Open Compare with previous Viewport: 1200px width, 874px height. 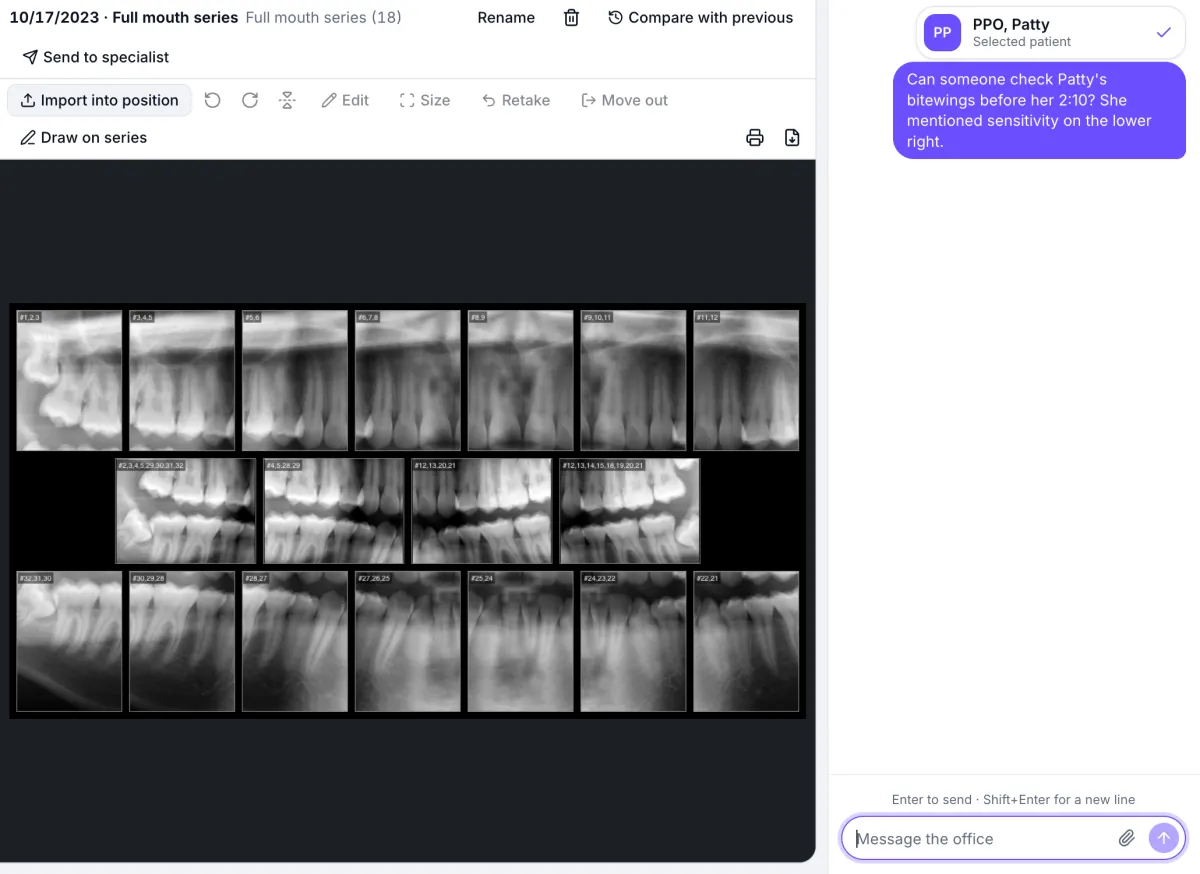(x=700, y=18)
